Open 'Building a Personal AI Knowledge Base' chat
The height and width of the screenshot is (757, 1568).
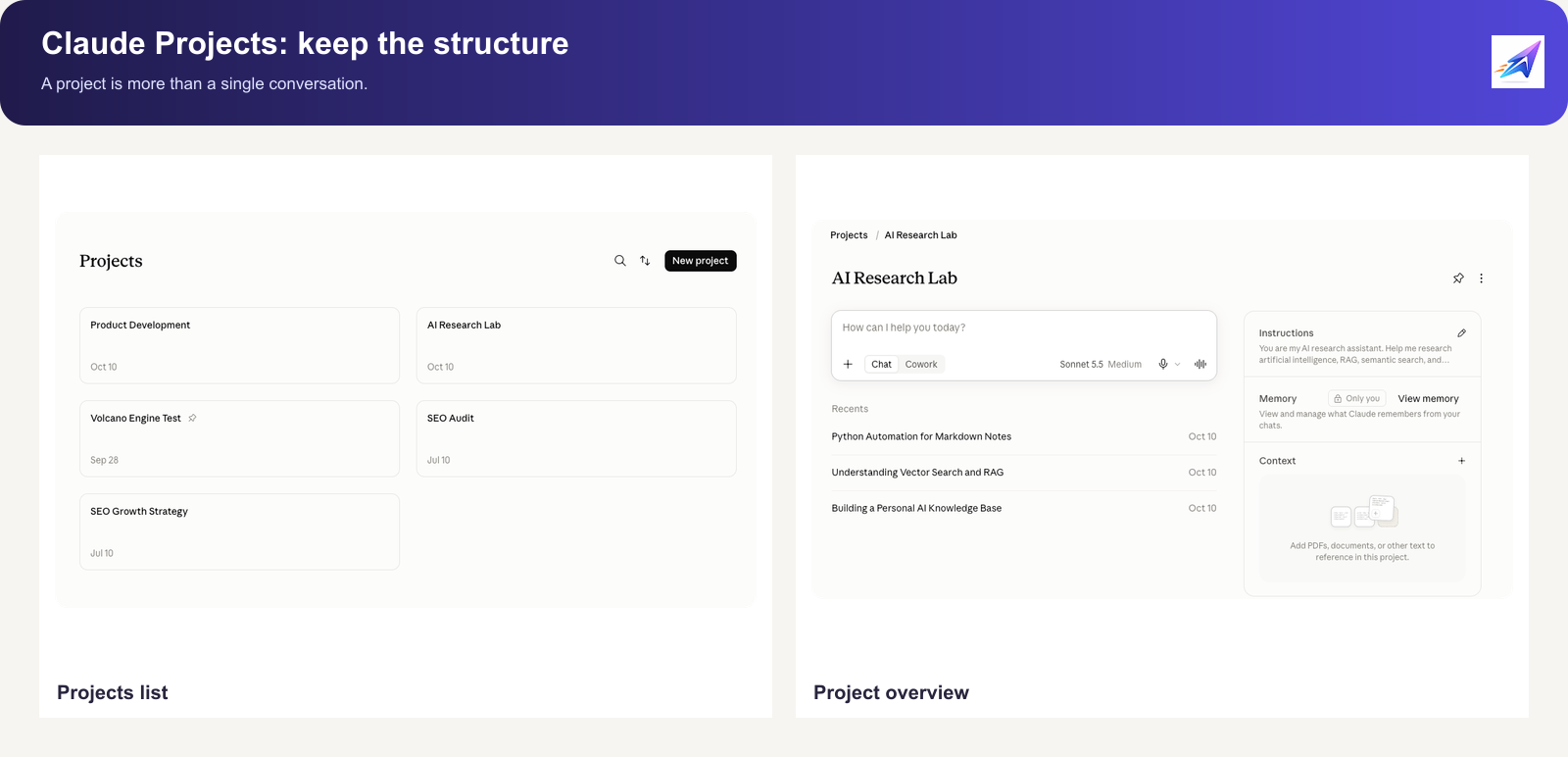pyautogui.click(x=1024, y=508)
